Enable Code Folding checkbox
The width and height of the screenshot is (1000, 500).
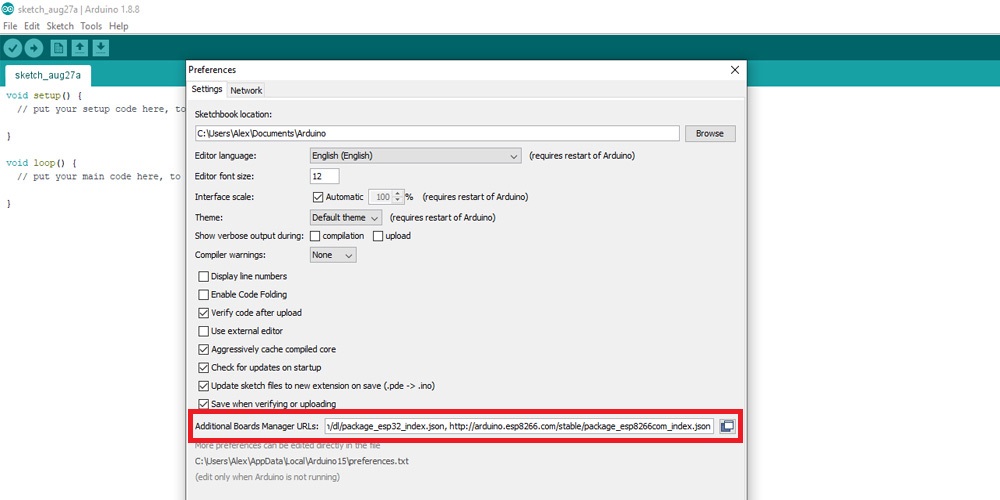(203, 295)
